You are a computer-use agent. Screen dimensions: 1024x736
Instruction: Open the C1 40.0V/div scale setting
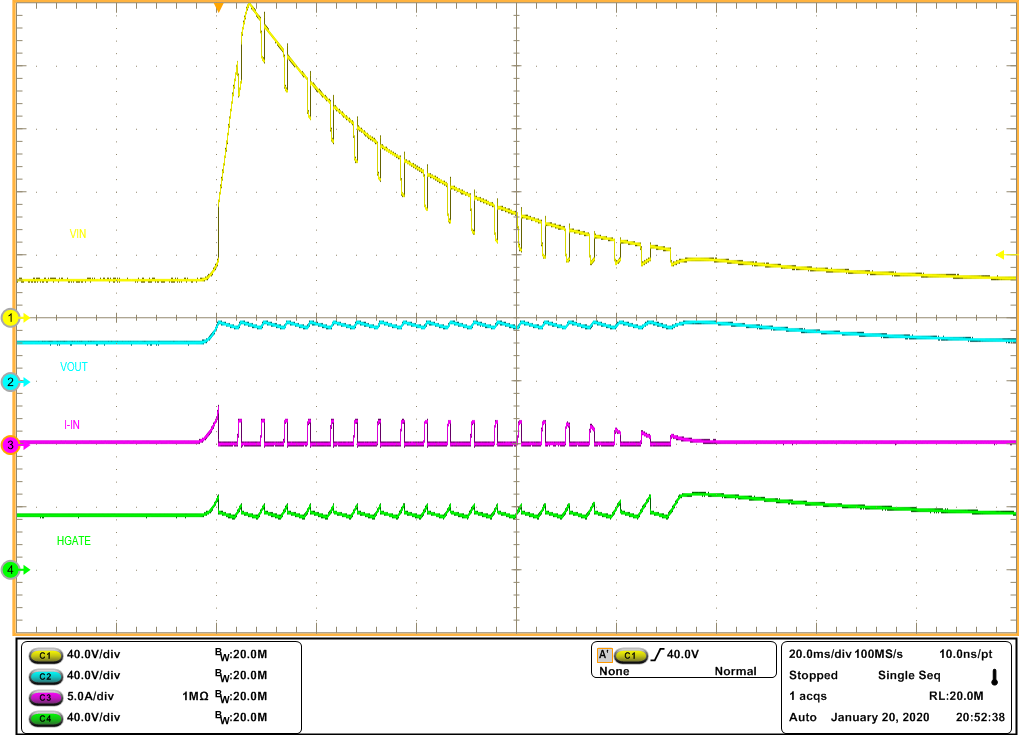[x=95, y=655]
